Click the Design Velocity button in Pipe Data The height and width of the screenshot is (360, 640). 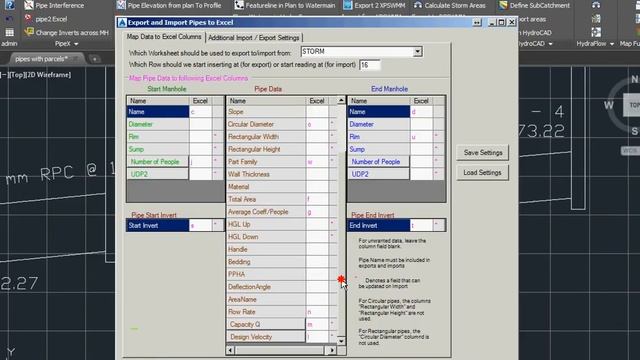click(x=265, y=337)
